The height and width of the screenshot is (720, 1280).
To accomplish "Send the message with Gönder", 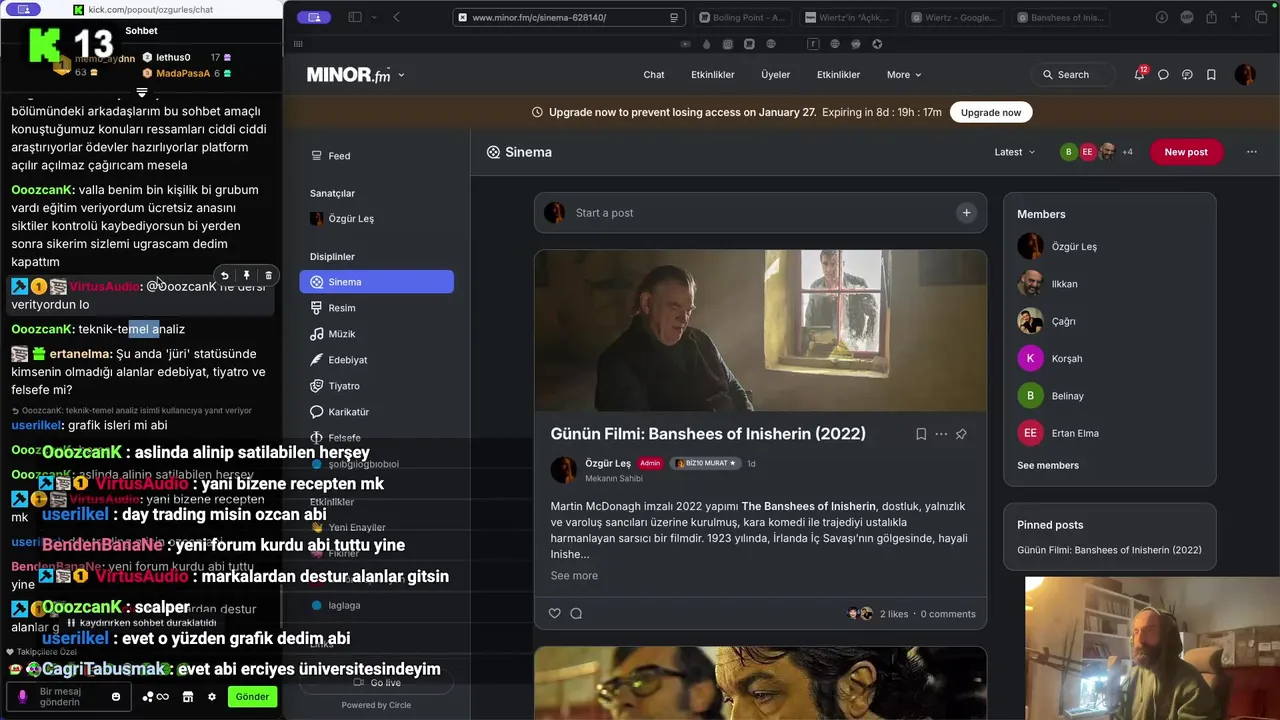I will click(252, 697).
